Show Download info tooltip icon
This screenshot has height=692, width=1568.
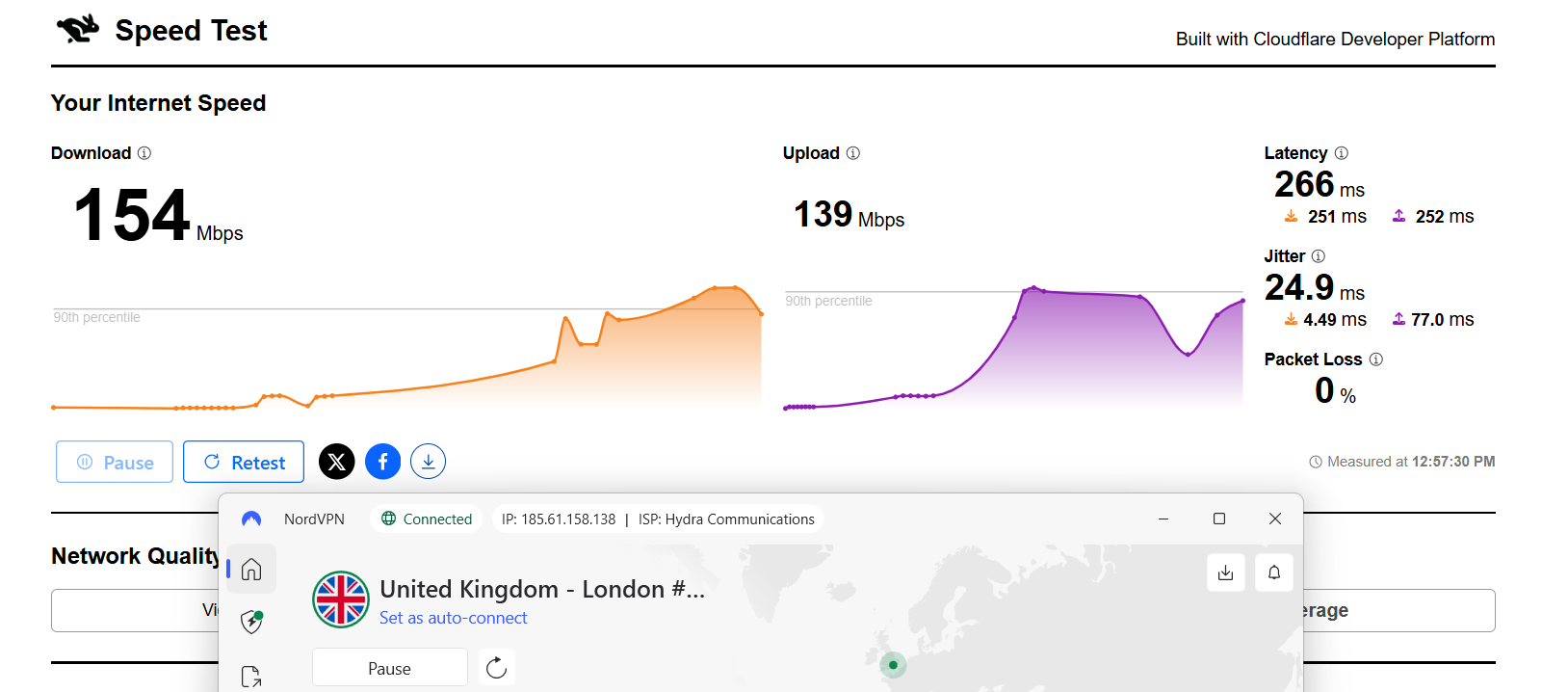tap(144, 153)
